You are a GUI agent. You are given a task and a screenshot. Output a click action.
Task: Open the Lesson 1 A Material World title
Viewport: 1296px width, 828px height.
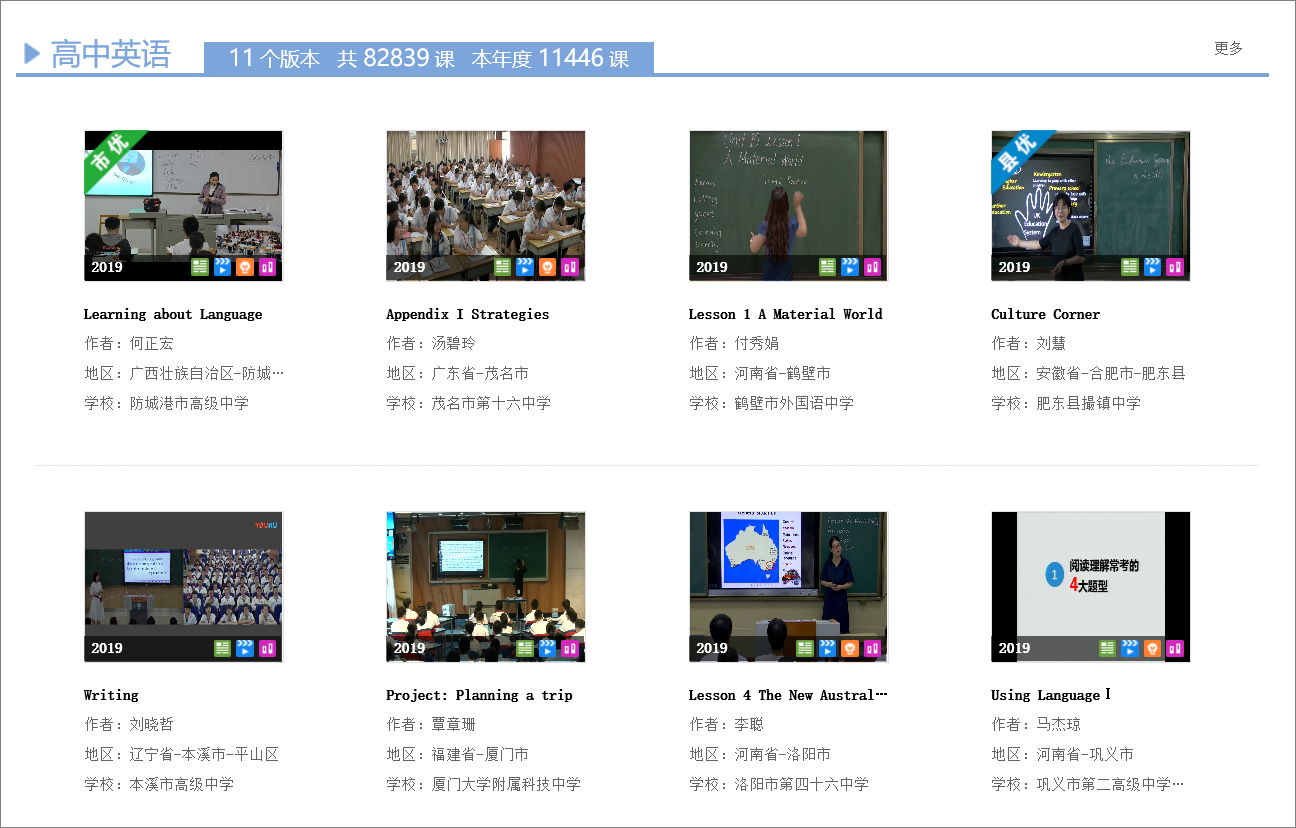tap(786, 314)
